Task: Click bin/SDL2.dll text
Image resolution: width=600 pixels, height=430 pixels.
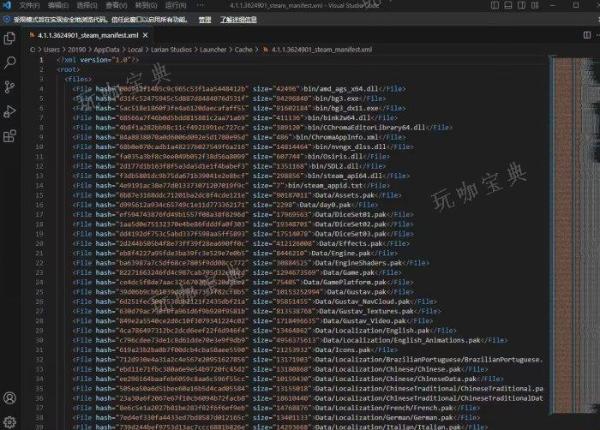Action: pos(334,166)
